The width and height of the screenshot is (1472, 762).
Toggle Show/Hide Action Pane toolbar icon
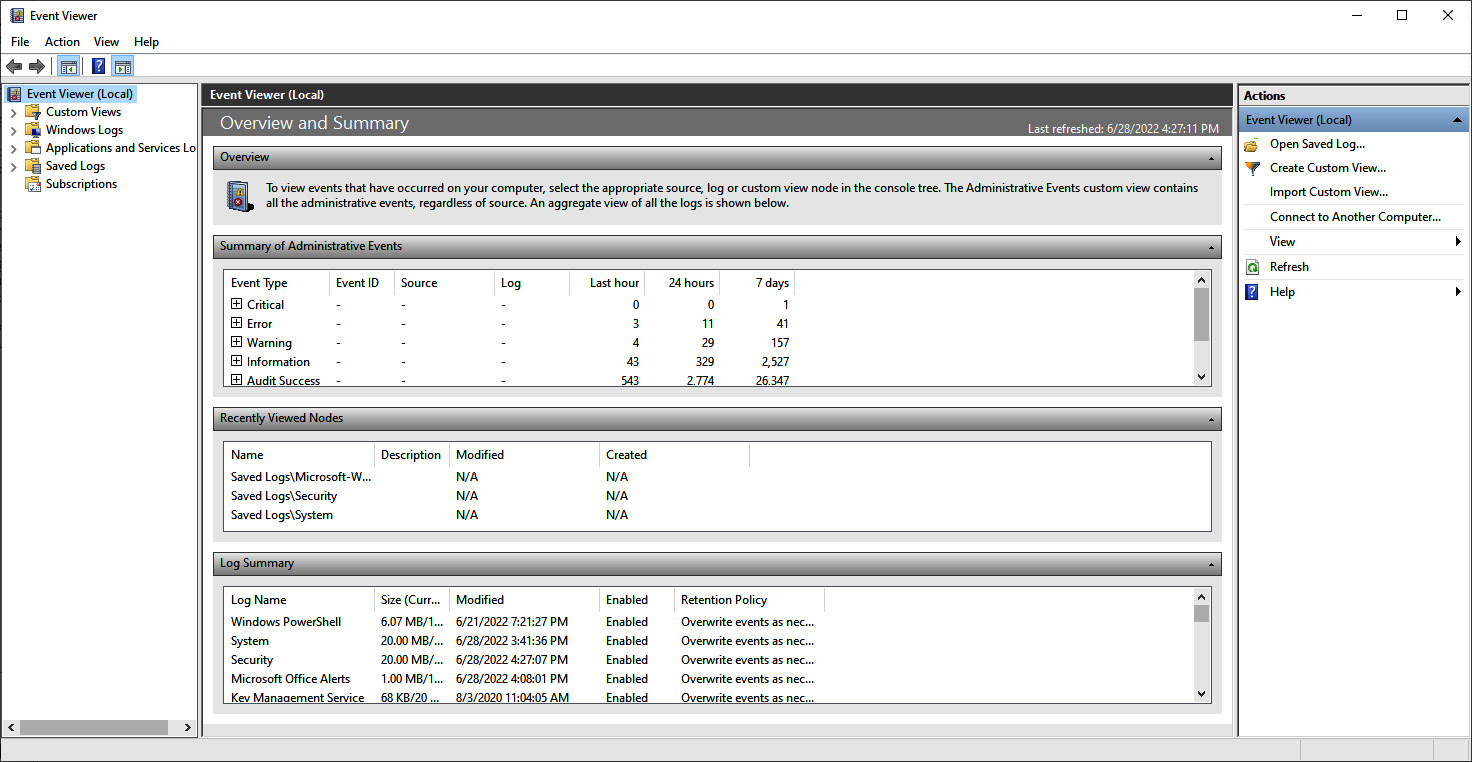(122, 67)
